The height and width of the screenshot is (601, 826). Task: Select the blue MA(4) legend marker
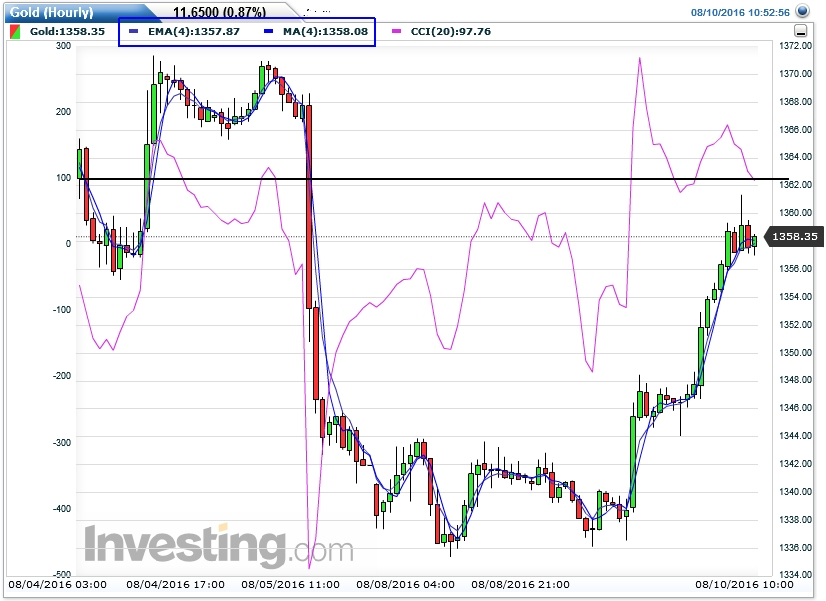[x=266, y=30]
